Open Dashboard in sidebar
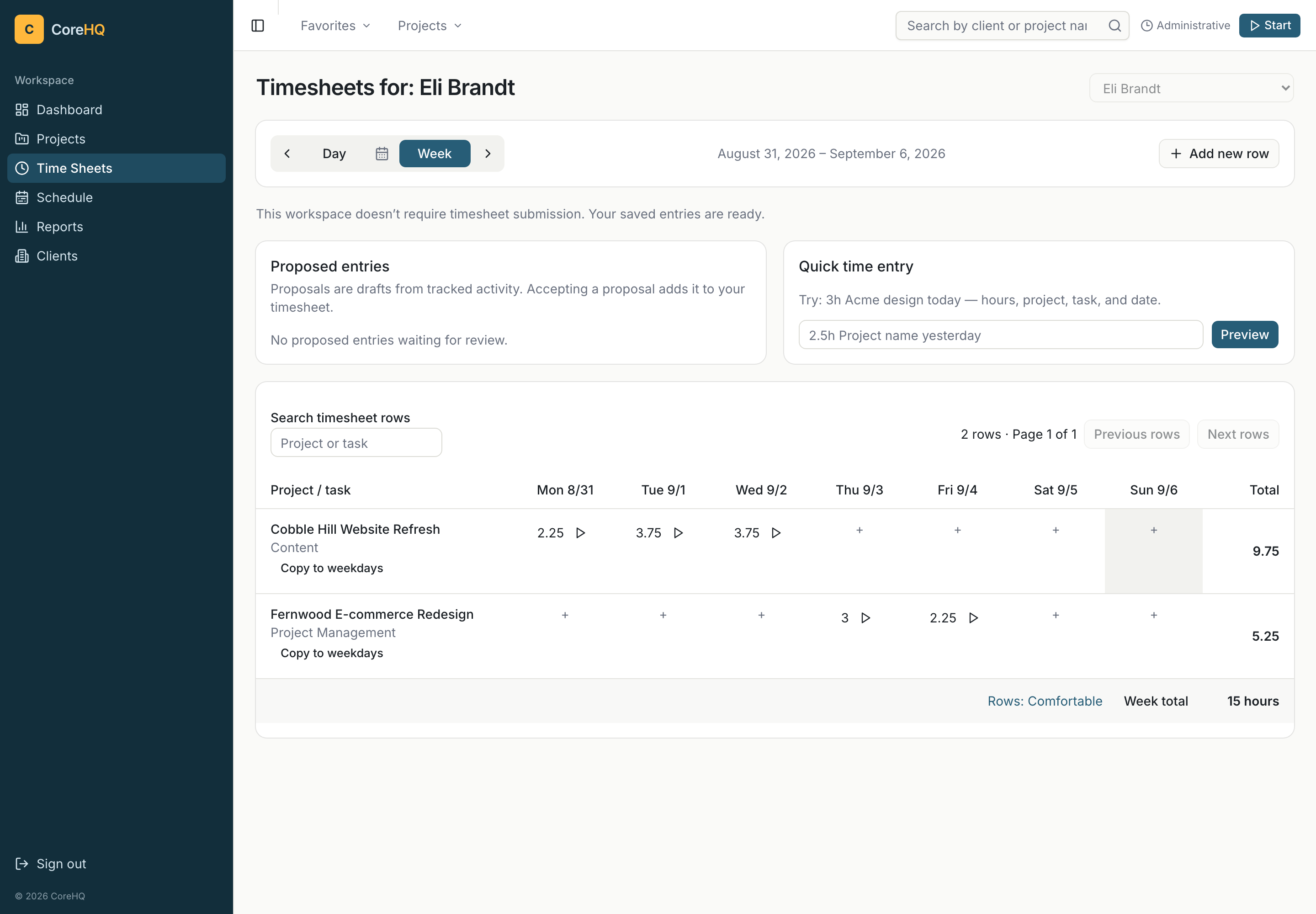 point(116,110)
